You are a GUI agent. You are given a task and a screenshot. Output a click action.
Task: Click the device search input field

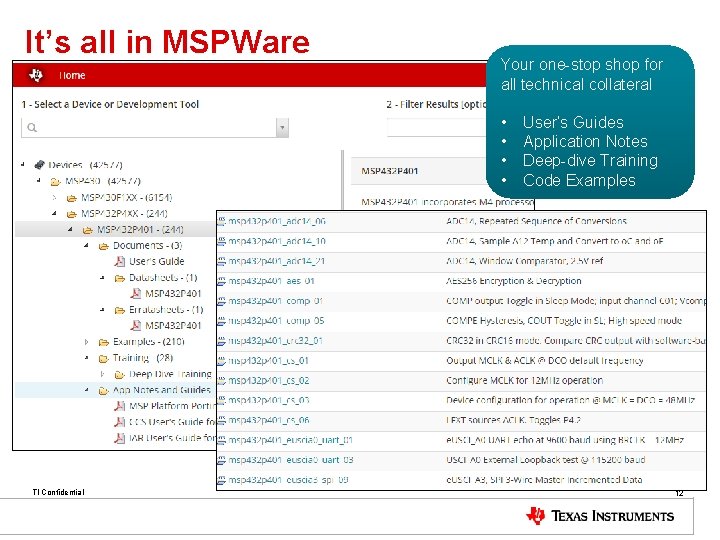[x=148, y=128]
